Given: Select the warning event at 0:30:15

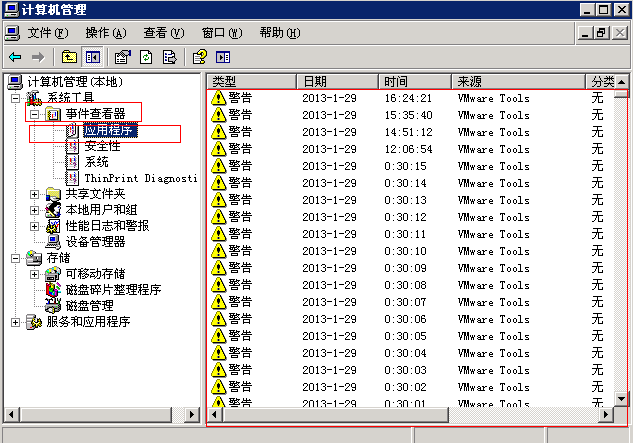Looking at the screenshot, I should click(x=411, y=166).
